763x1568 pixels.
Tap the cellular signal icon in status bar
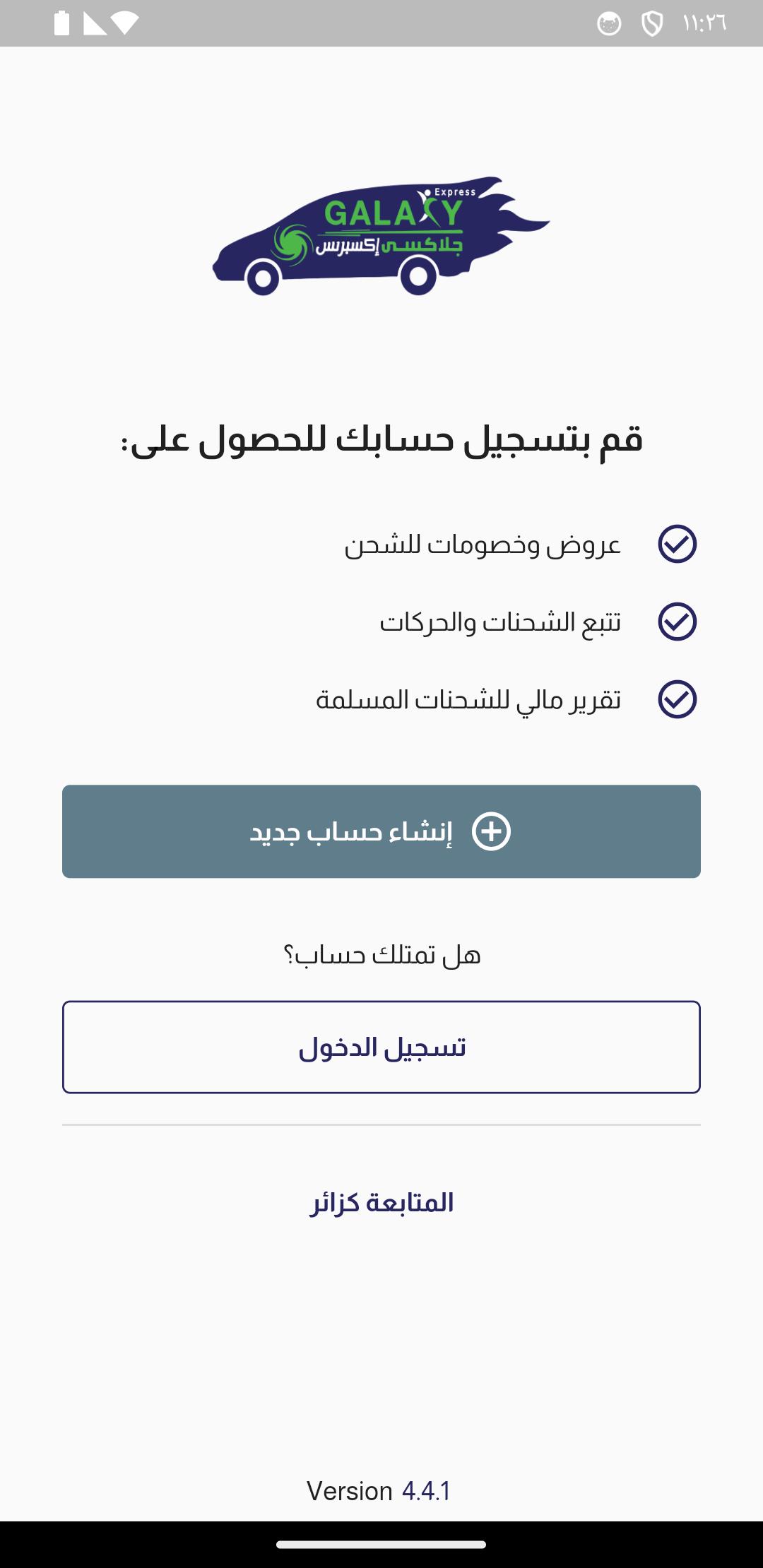(95, 24)
